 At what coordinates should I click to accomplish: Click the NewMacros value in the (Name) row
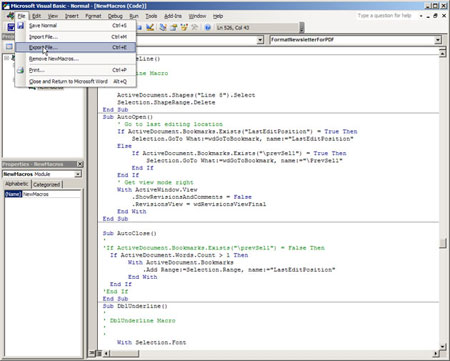pyautogui.click(x=51, y=194)
